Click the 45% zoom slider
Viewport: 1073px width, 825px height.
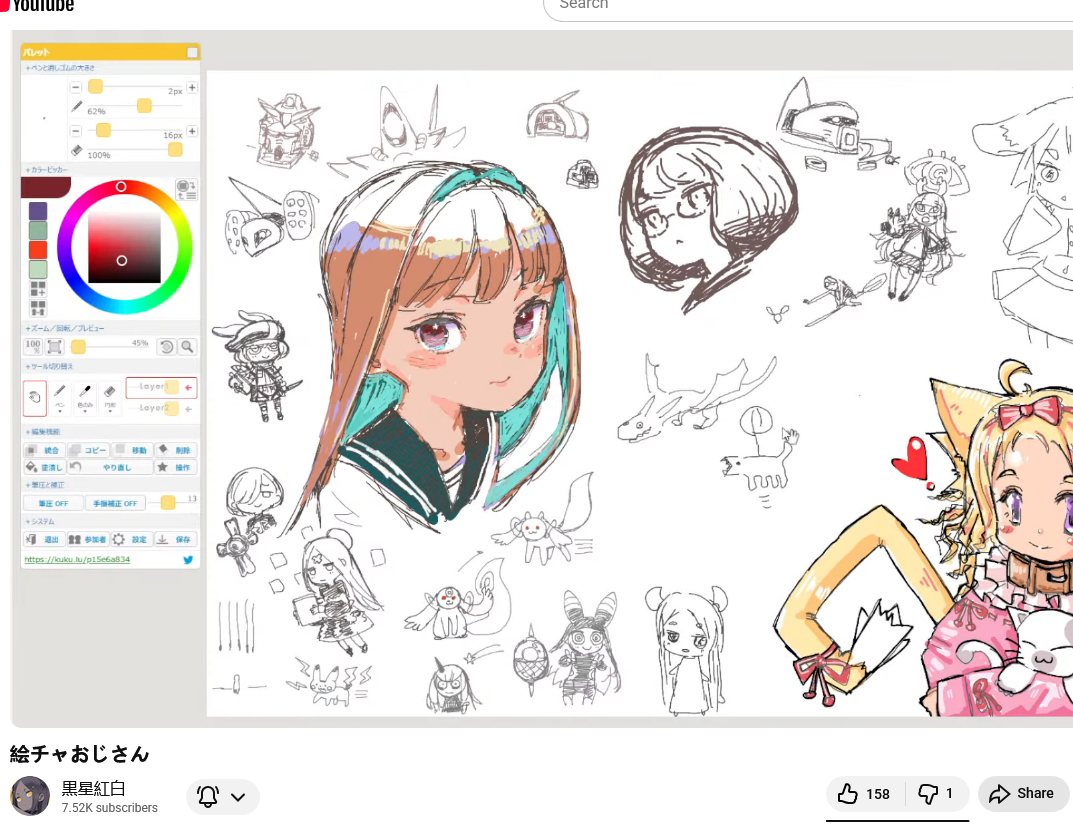tap(79, 347)
